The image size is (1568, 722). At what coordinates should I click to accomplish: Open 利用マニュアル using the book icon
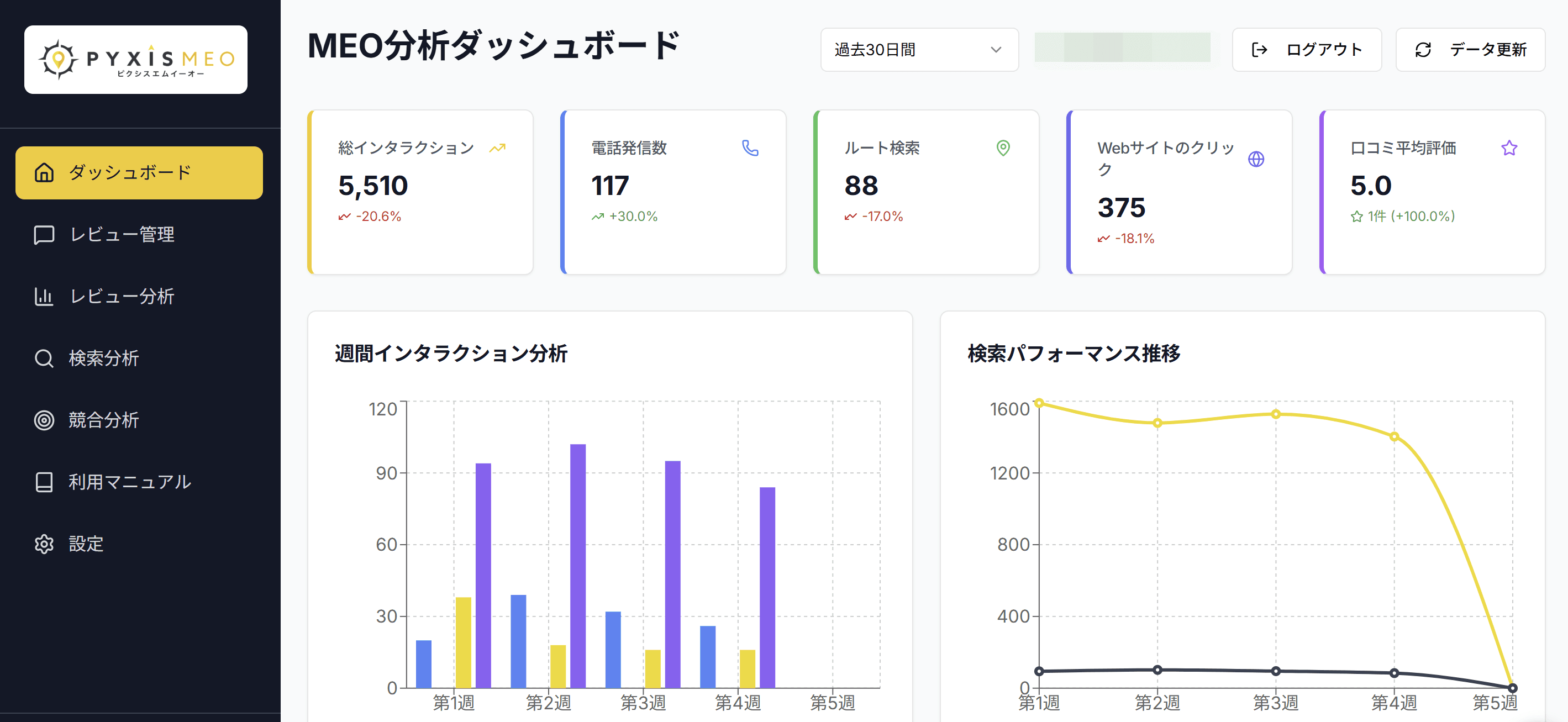pyautogui.click(x=43, y=482)
